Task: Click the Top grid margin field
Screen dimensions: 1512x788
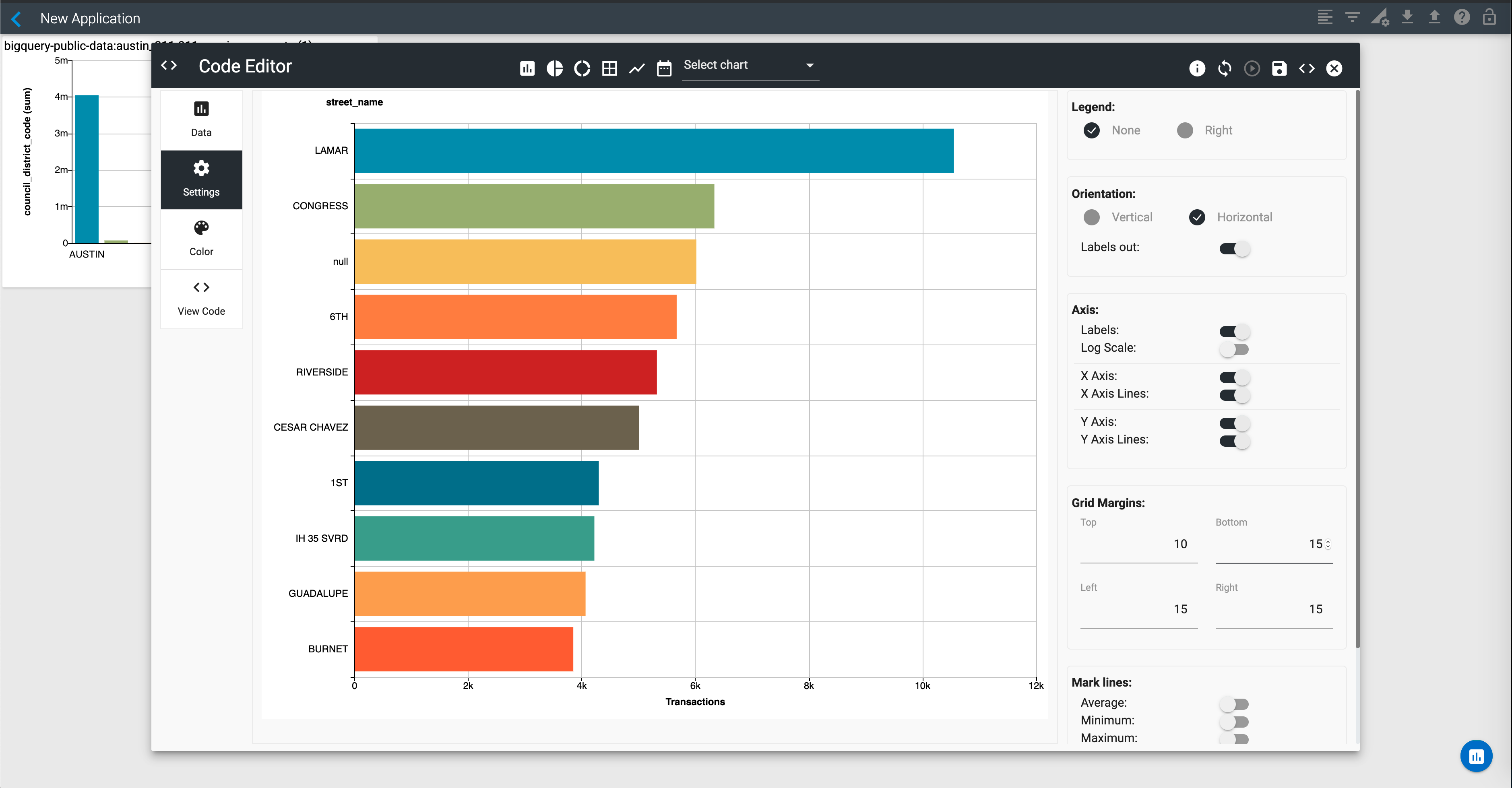Action: 1139,545
